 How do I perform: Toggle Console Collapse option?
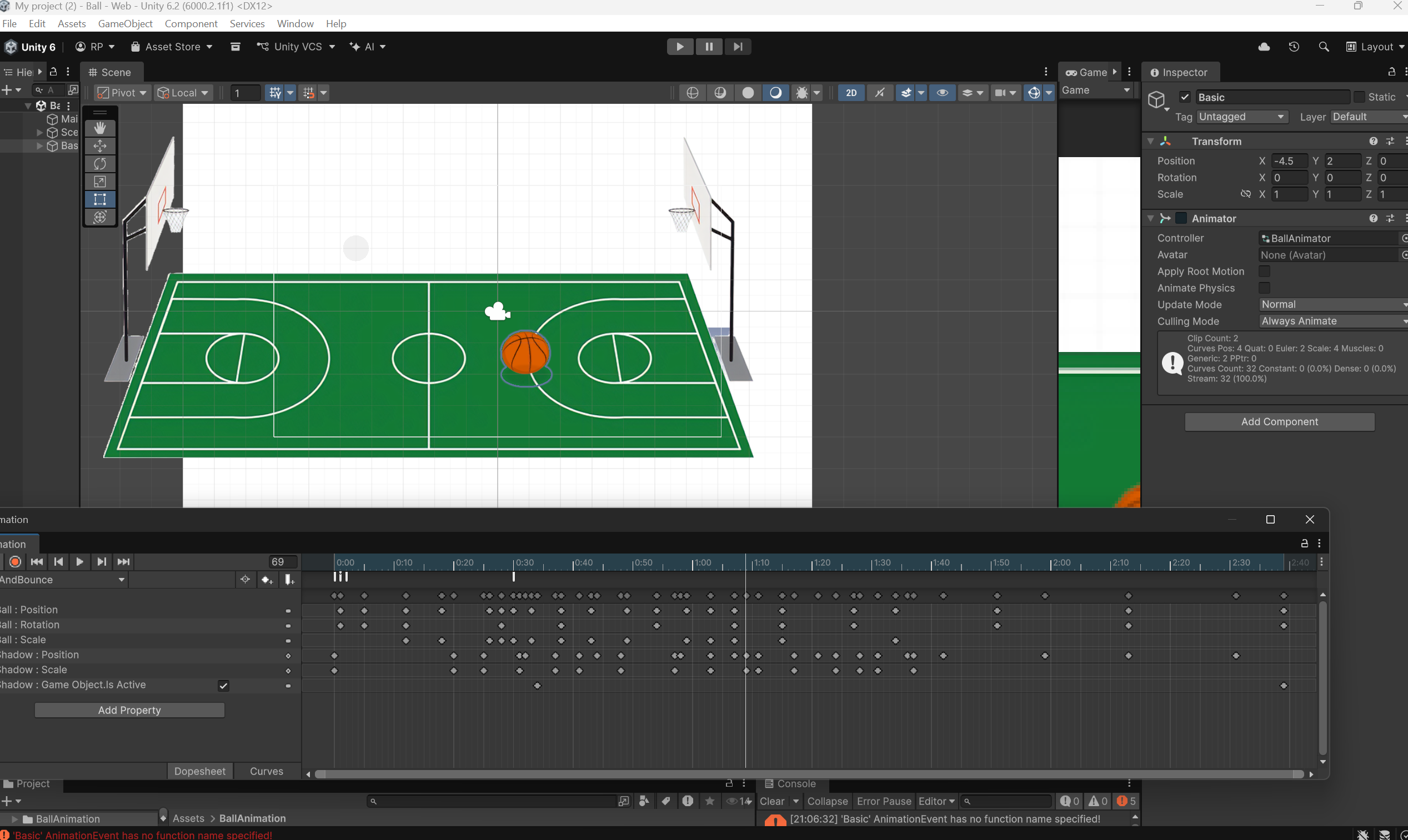coord(827,801)
